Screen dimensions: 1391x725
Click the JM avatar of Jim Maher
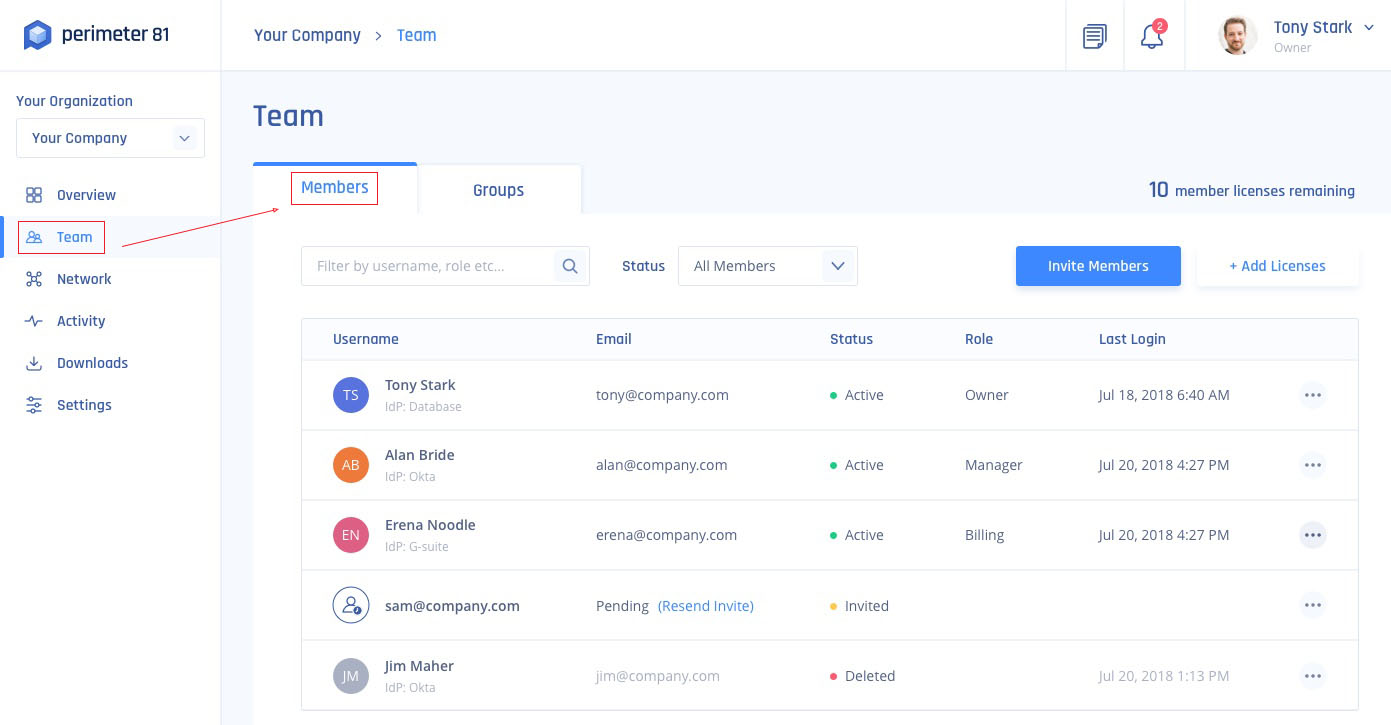351,676
